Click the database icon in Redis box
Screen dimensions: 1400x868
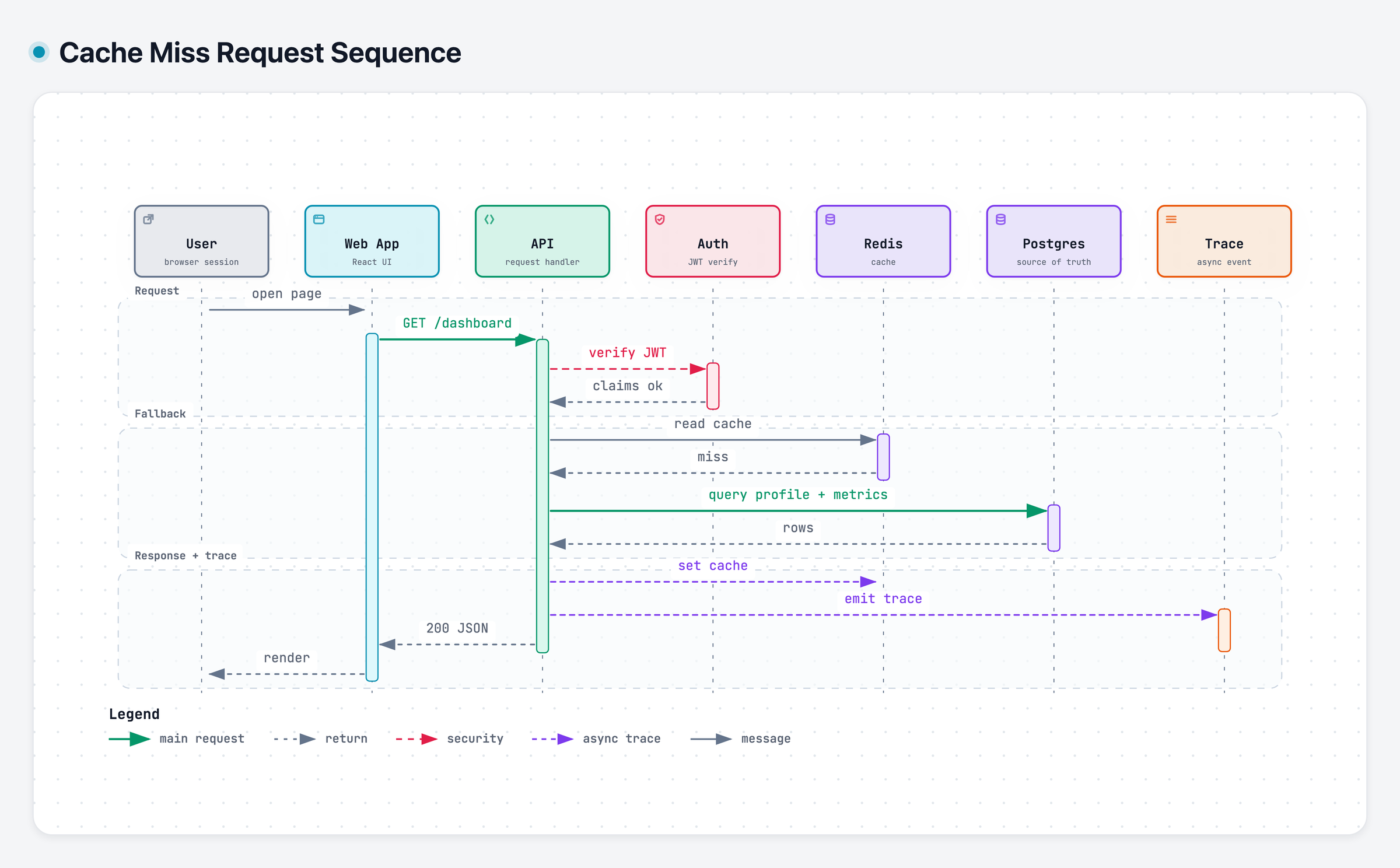[x=830, y=219]
